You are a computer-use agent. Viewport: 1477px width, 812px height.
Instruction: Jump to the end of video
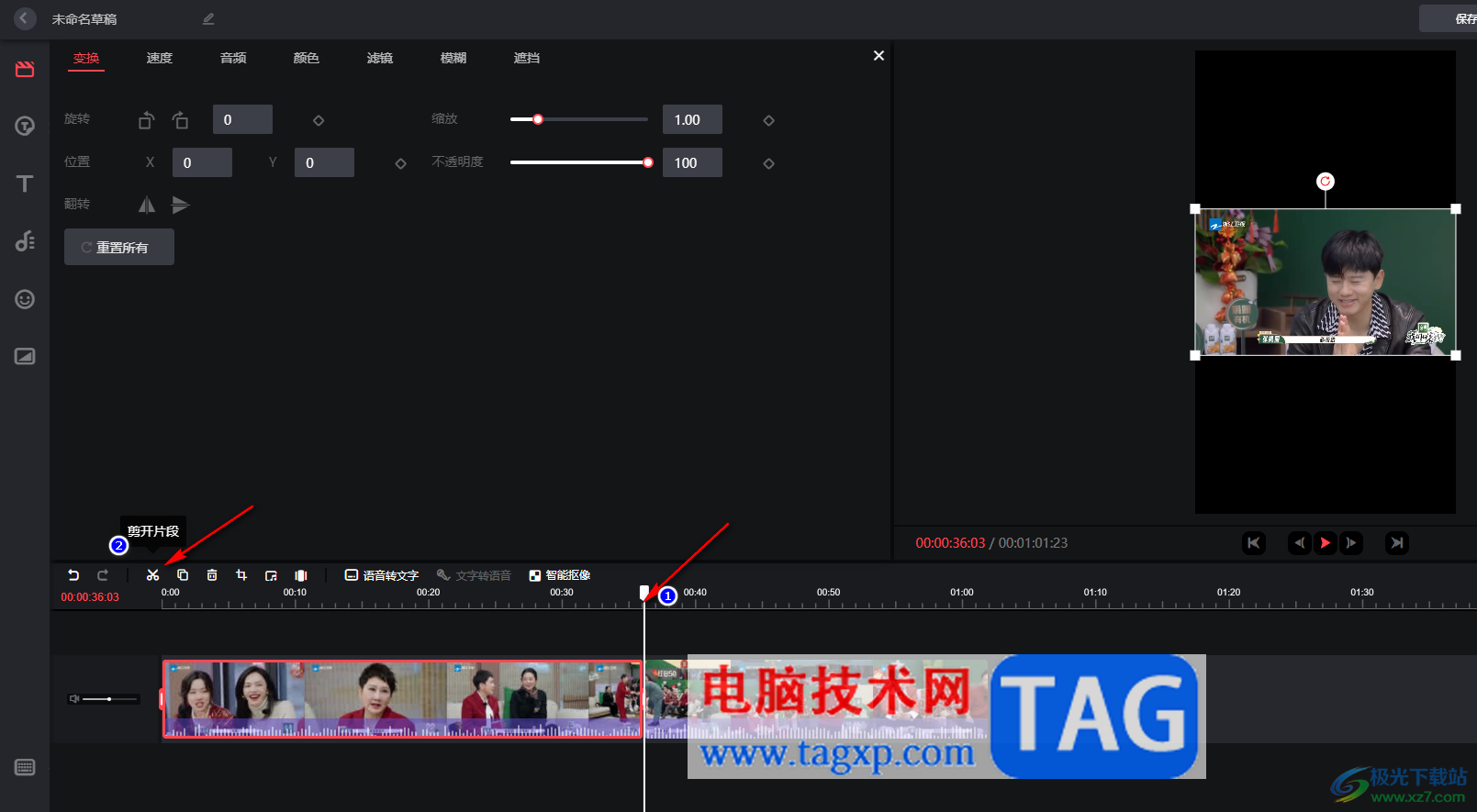coord(1396,543)
